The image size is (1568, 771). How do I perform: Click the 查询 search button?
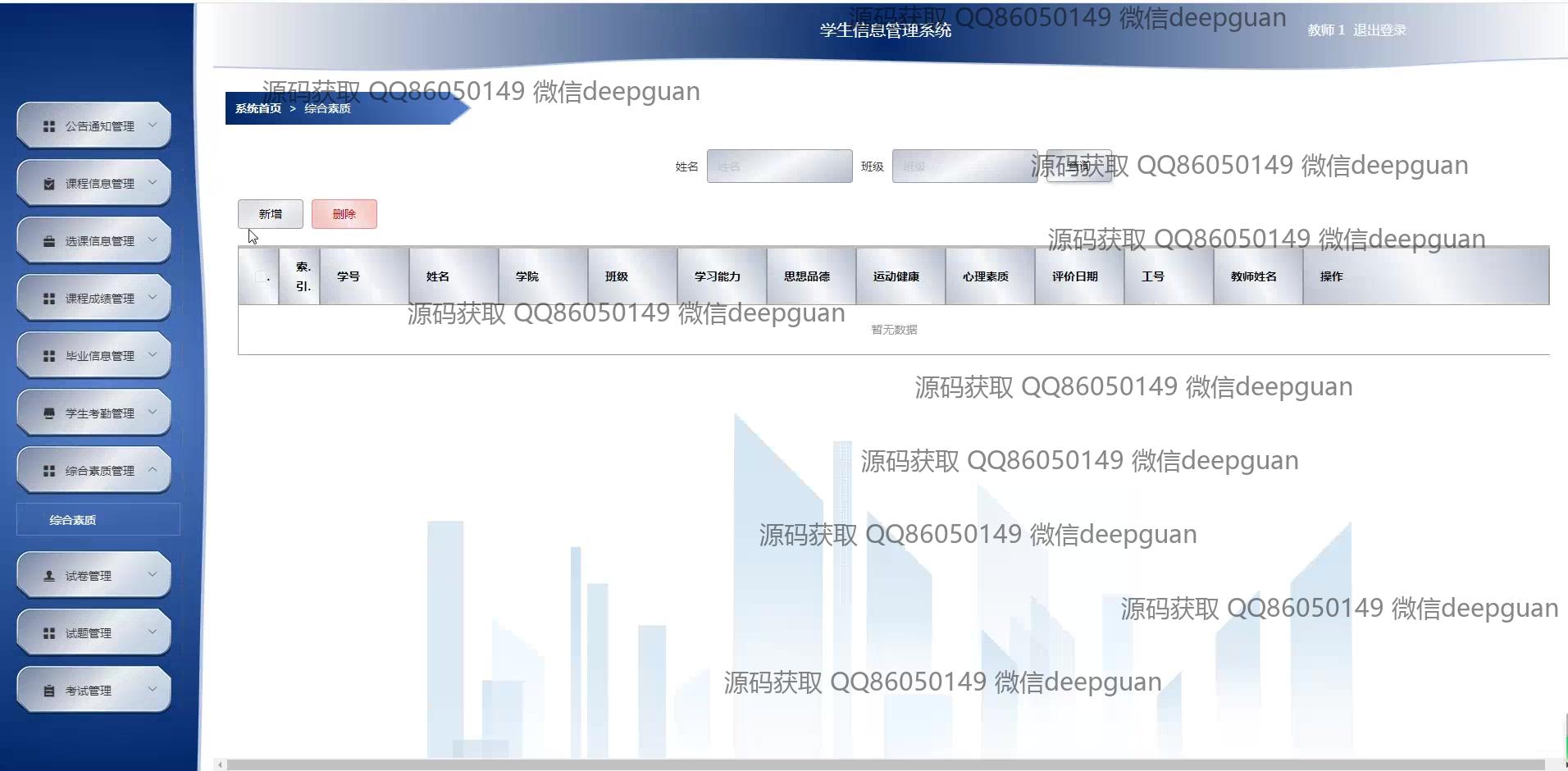click(x=1079, y=167)
